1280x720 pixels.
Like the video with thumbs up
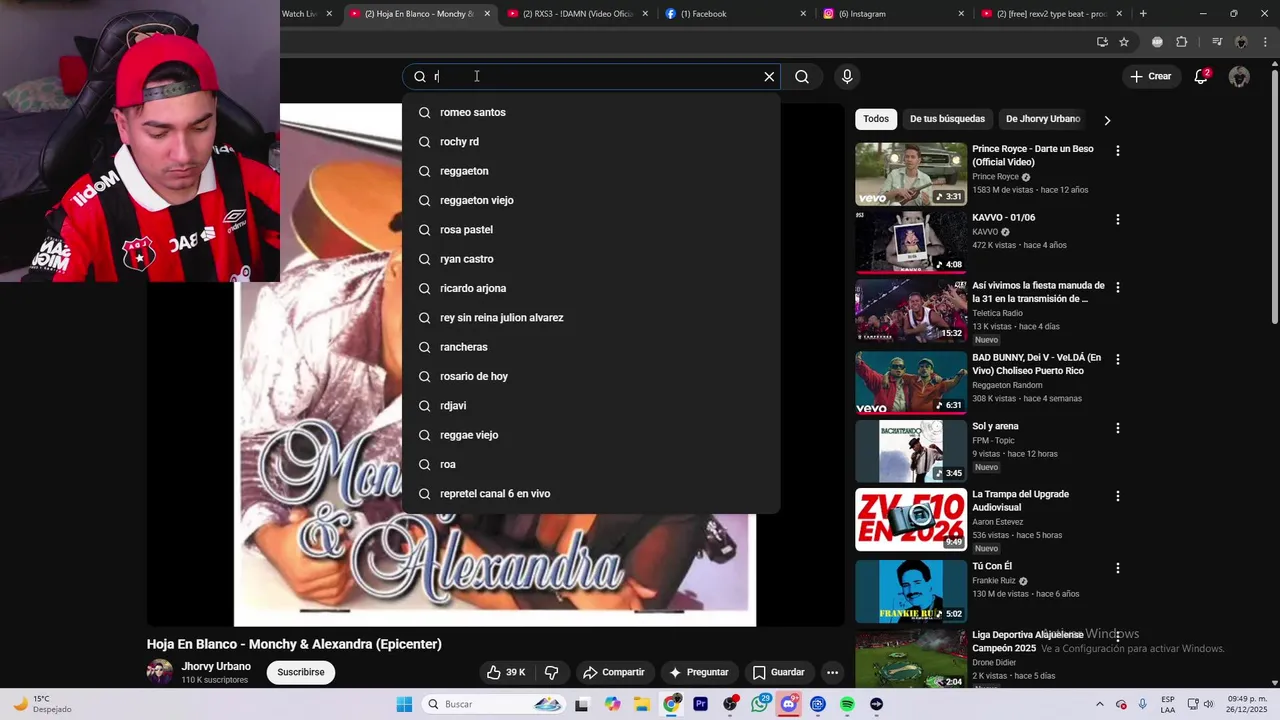[x=506, y=672]
